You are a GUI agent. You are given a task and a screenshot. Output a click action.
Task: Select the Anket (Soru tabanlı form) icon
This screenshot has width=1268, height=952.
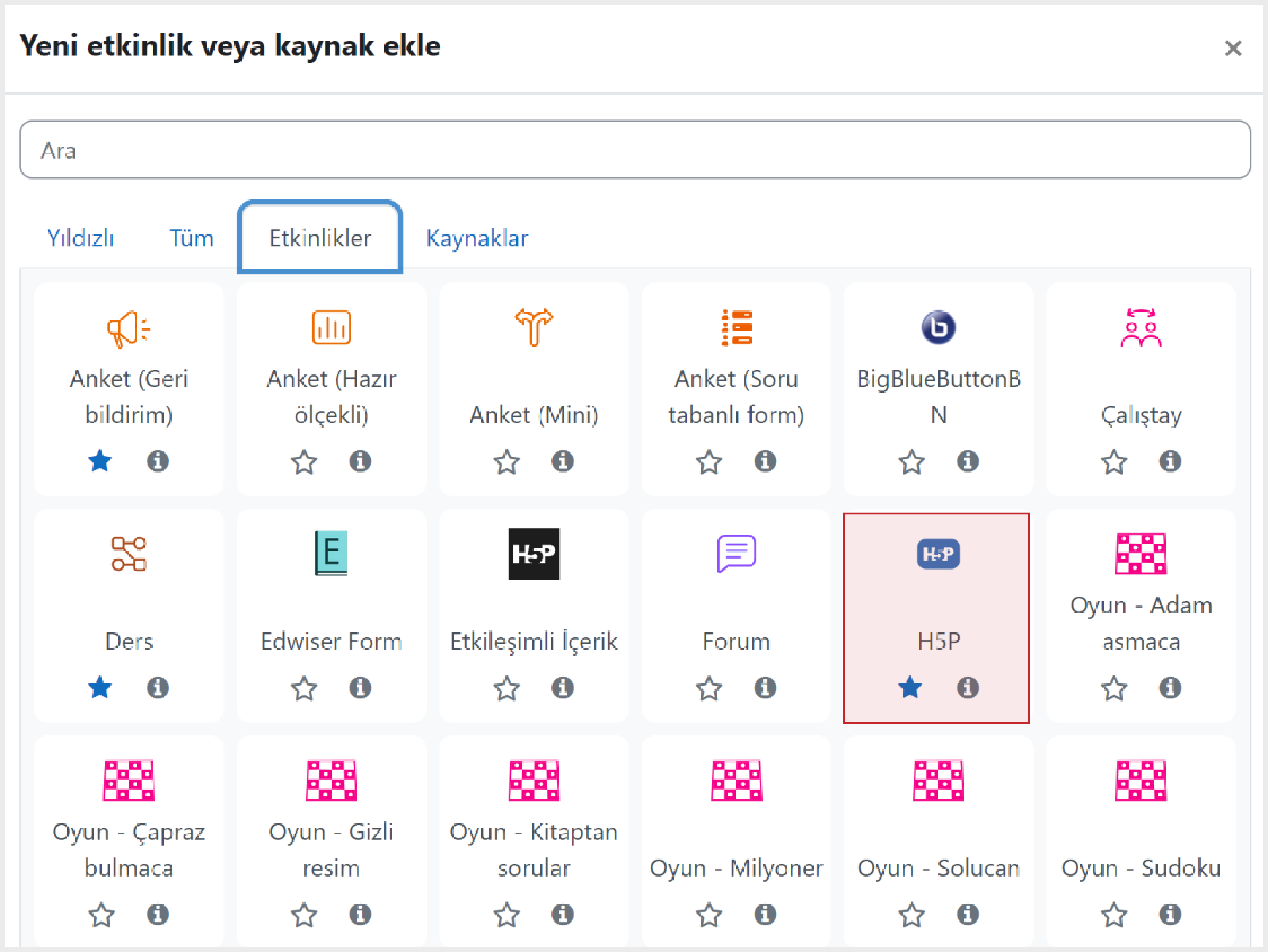(736, 327)
